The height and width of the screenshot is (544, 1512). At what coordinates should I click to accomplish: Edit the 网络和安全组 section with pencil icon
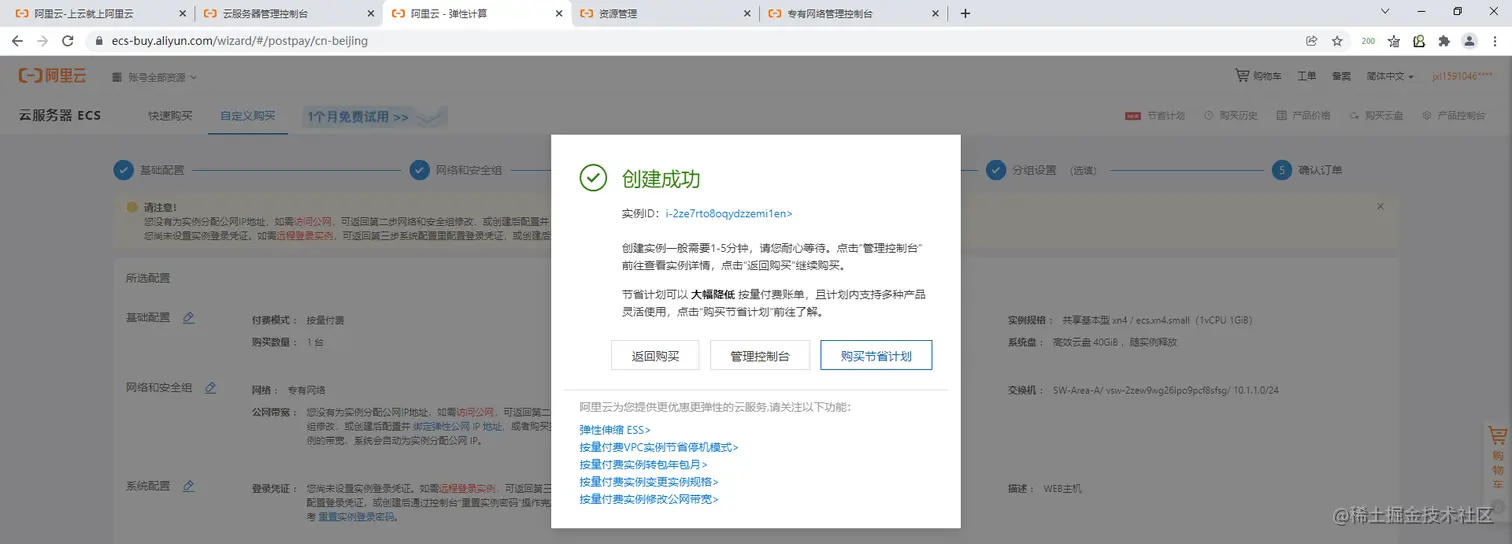210,388
